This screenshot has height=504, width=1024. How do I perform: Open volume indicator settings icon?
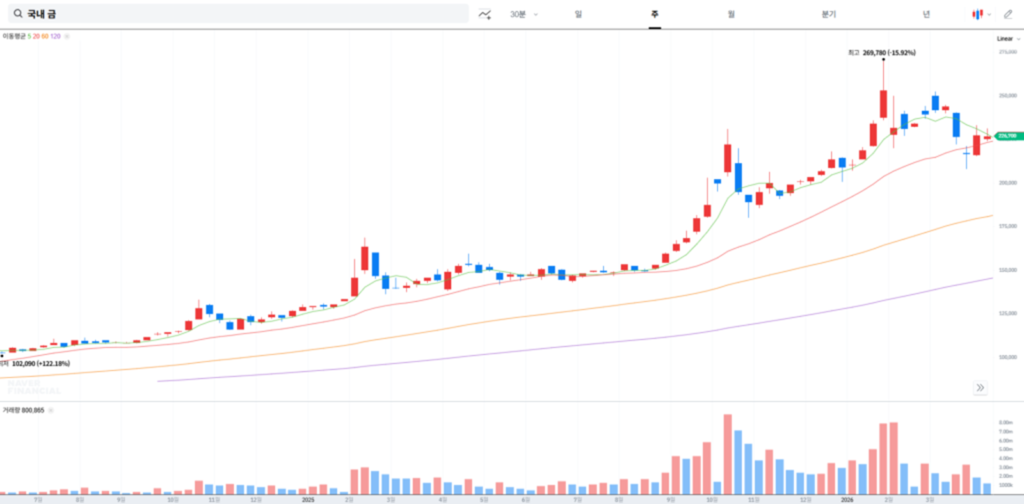[x=51, y=410]
